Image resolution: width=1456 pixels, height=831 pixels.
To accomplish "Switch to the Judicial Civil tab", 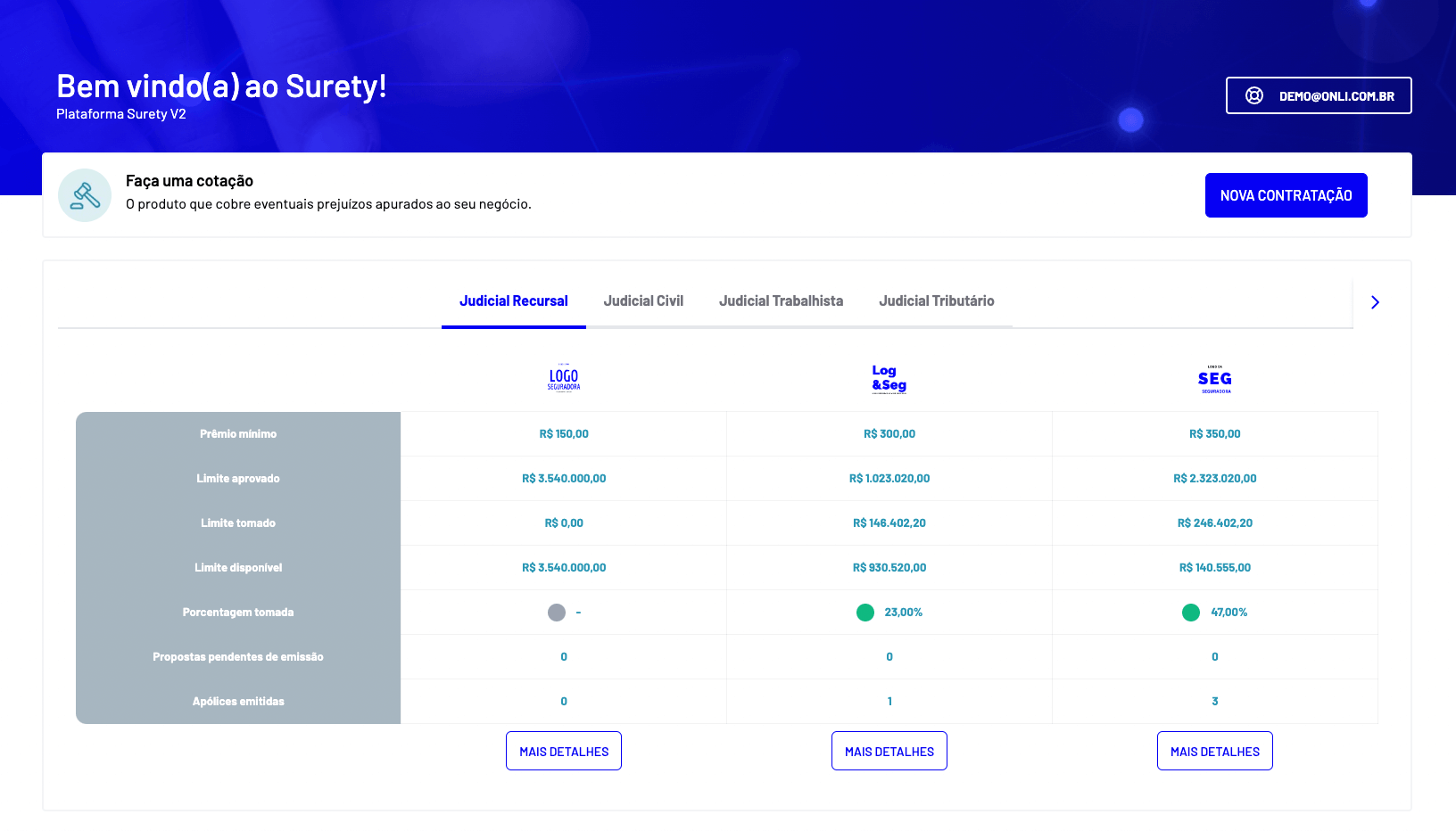I will 643,301.
